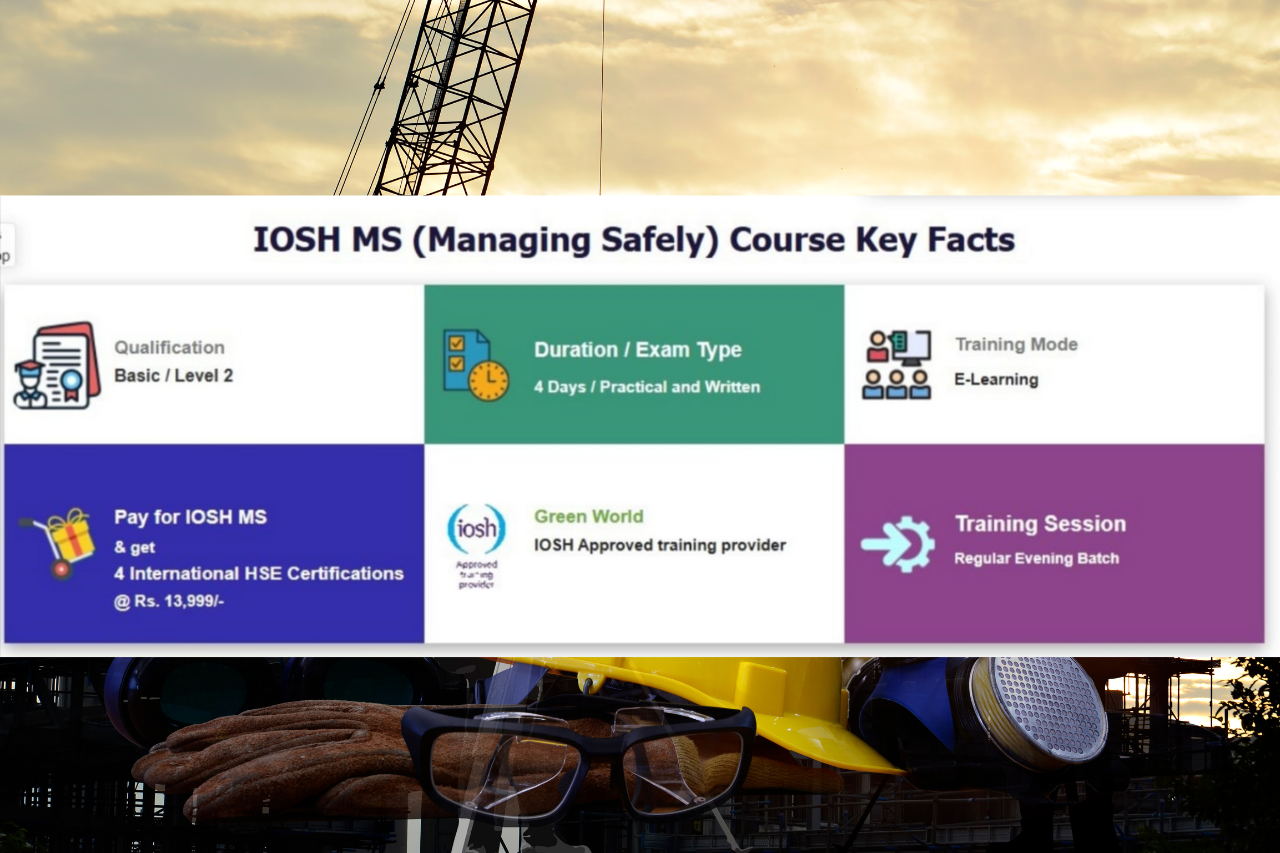Click the checklist and clock Duration icon
Image resolution: width=1280 pixels, height=853 pixels.
(476, 365)
